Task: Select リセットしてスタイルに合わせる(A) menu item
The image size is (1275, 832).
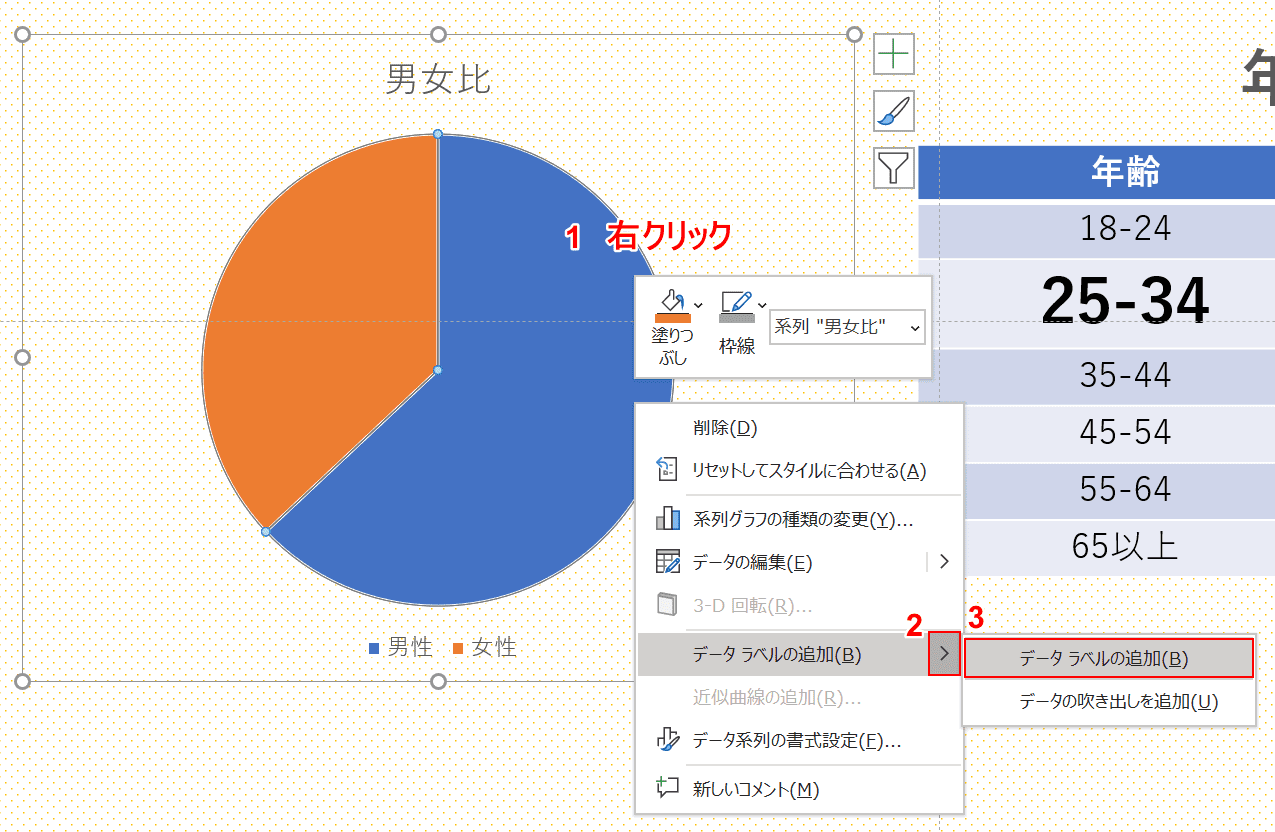Action: pos(799,471)
